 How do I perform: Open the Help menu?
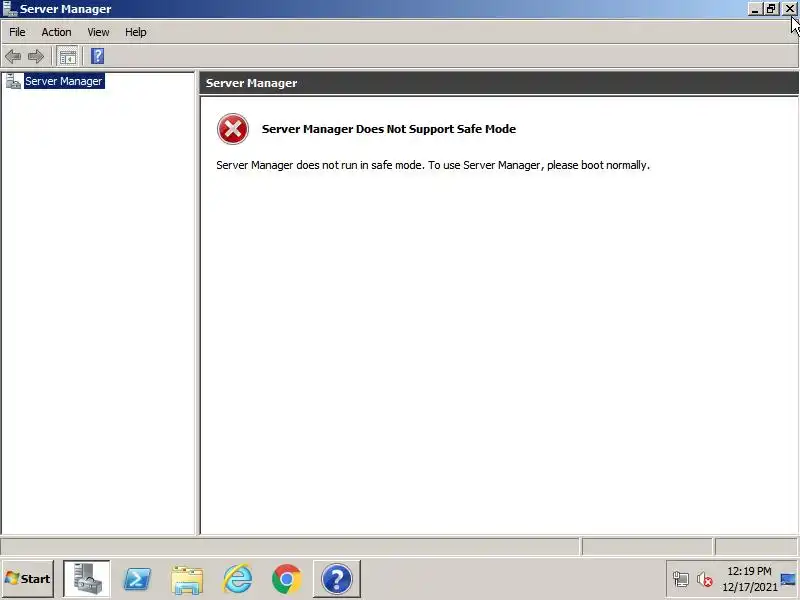(136, 32)
